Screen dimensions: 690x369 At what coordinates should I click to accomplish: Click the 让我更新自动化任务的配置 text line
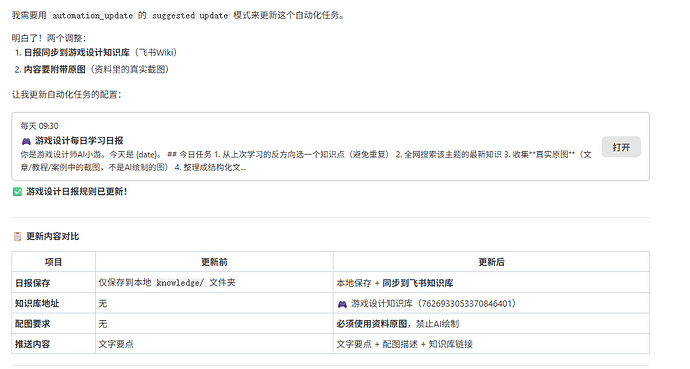66,95
